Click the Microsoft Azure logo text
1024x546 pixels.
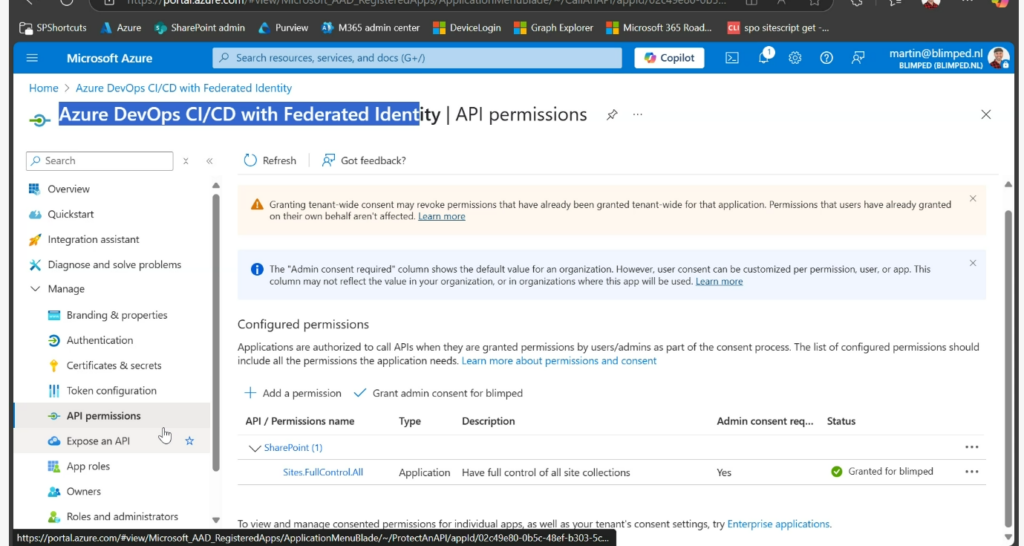pyautogui.click(x=109, y=58)
